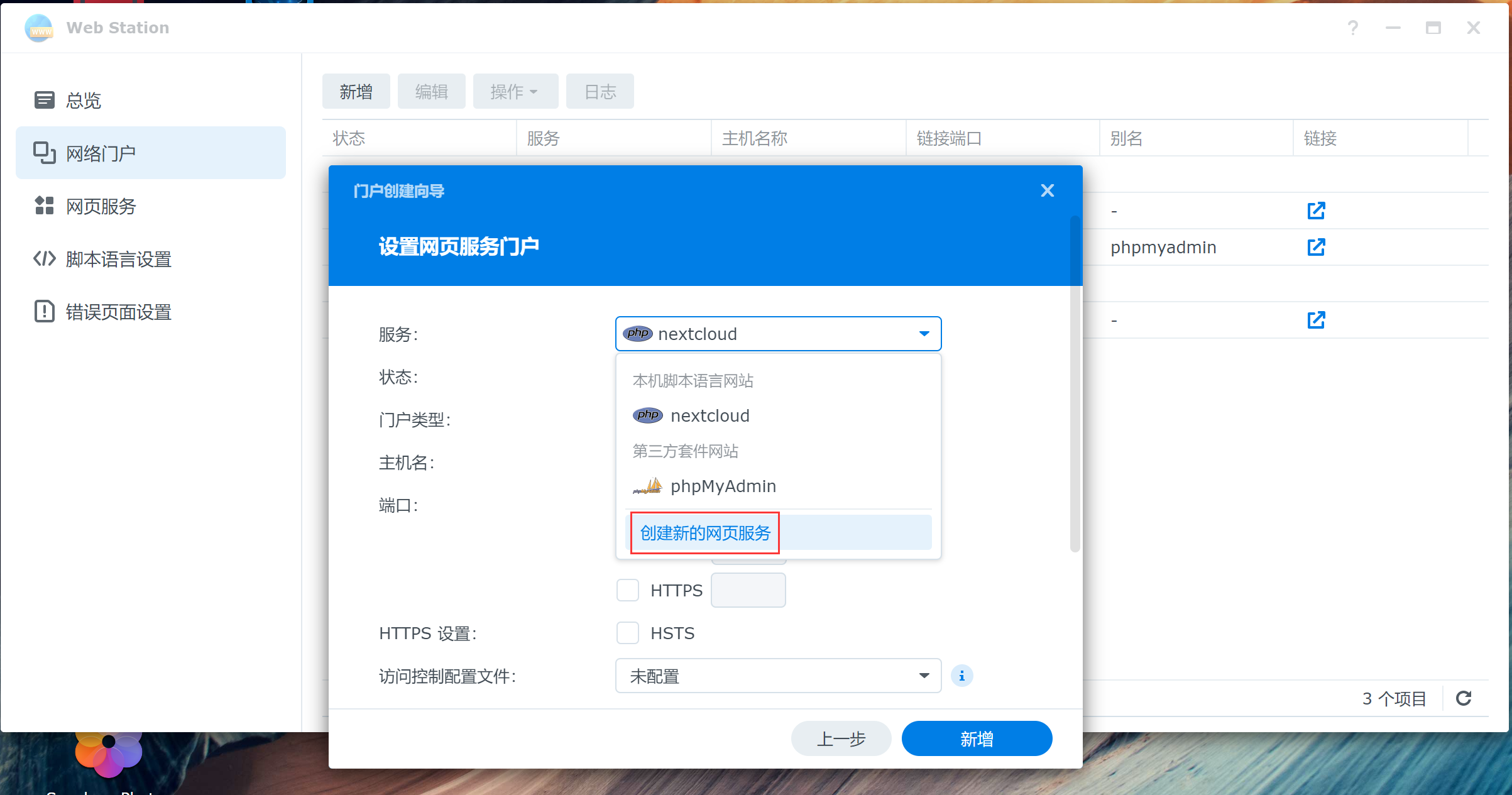Click the refresh icon beside 3 个项目
1512x795 pixels.
pyautogui.click(x=1464, y=698)
